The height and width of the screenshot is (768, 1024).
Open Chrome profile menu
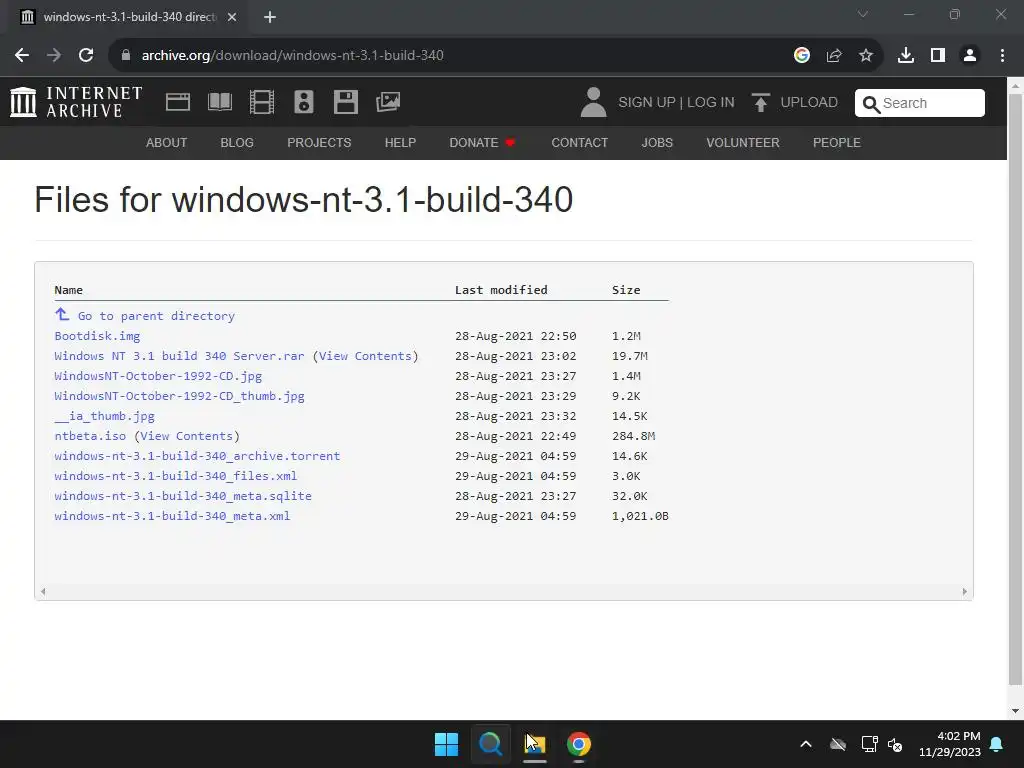pyautogui.click(x=970, y=55)
